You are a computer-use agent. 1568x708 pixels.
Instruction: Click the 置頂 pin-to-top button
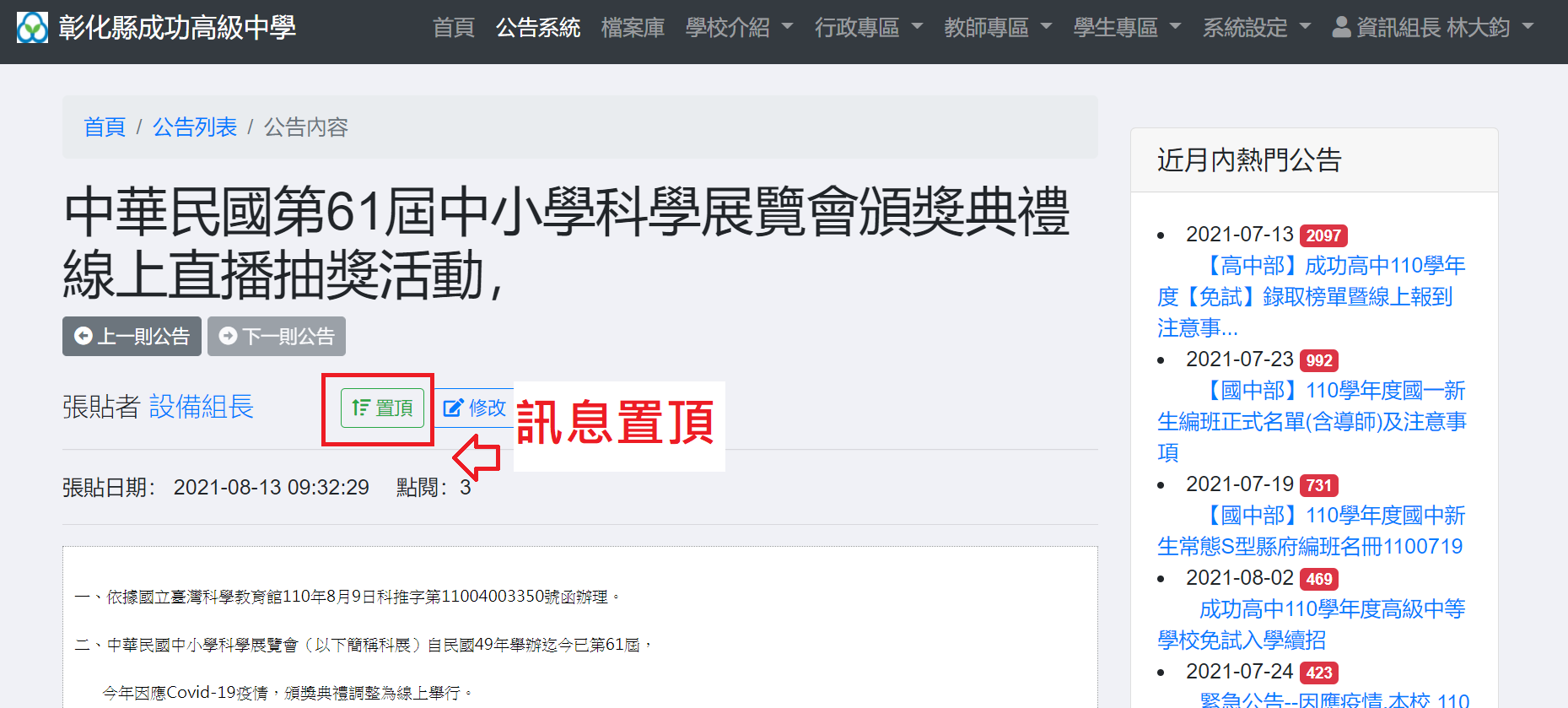click(x=382, y=408)
